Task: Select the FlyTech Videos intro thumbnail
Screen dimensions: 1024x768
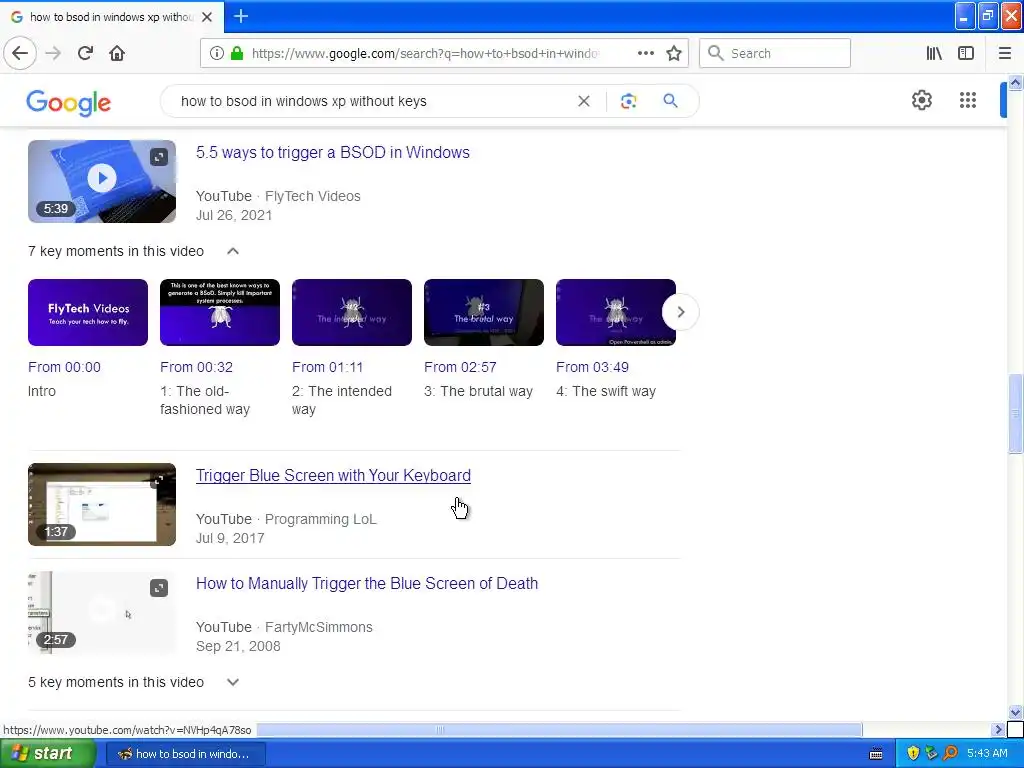Action: (88, 312)
